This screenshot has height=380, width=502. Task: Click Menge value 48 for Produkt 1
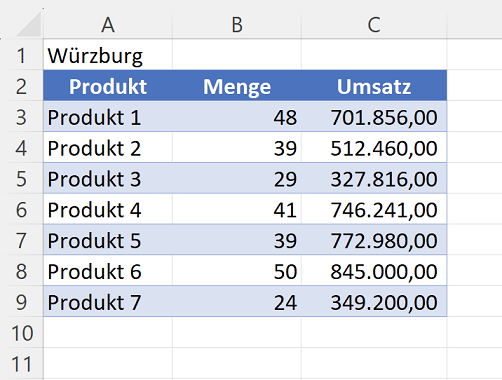point(237,117)
